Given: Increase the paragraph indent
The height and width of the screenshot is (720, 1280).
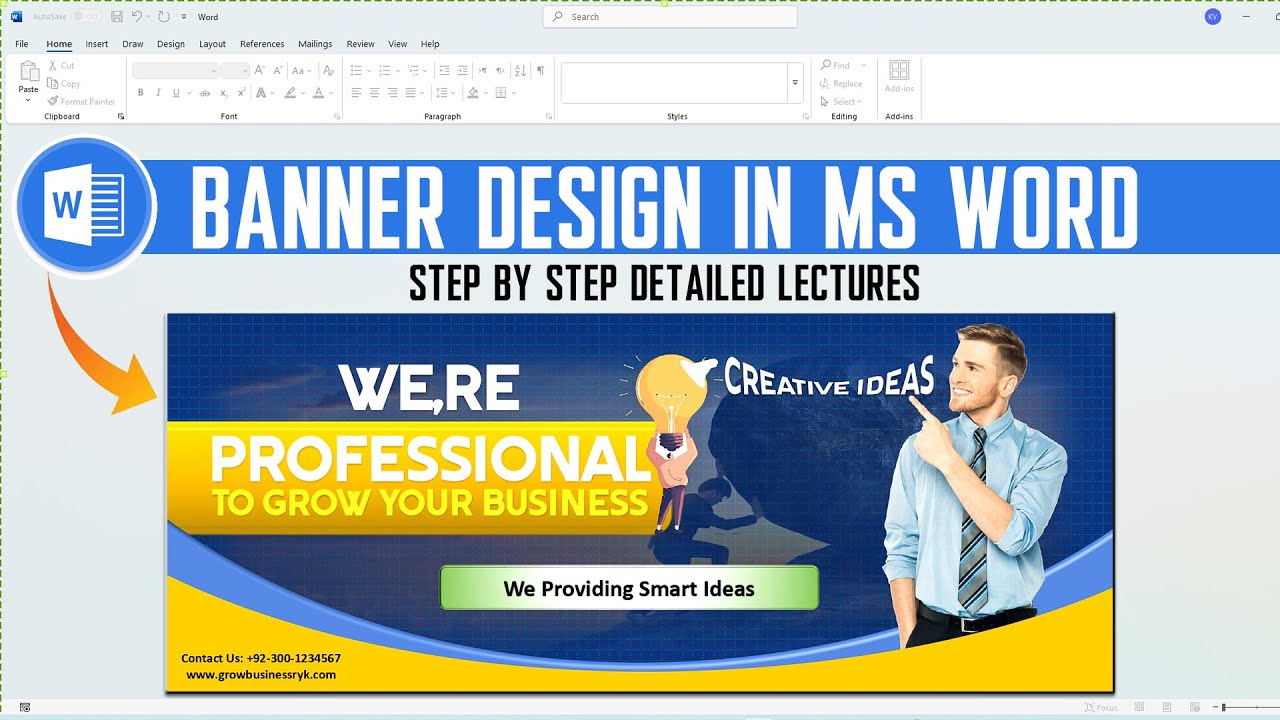Looking at the screenshot, I should pyautogui.click(x=462, y=70).
